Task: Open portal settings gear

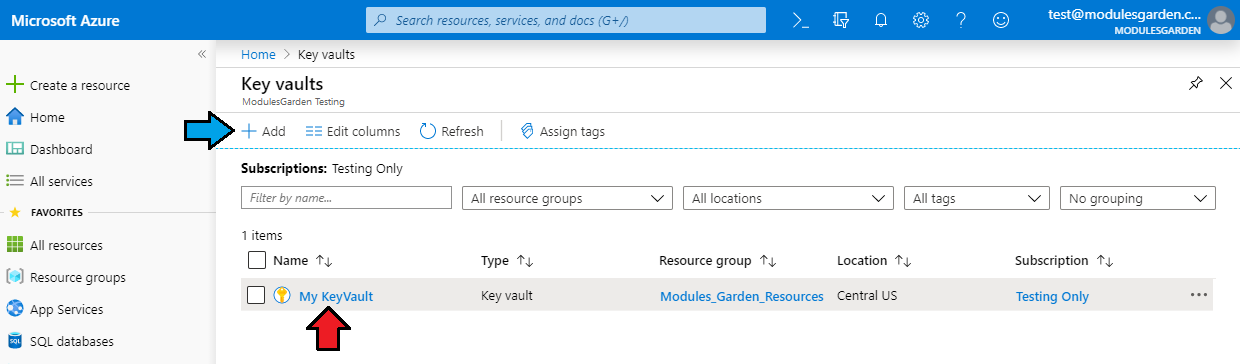Action: pyautogui.click(x=921, y=20)
